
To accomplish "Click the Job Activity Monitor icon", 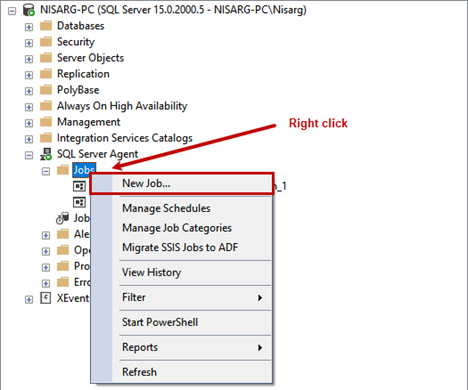I will (x=62, y=218).
